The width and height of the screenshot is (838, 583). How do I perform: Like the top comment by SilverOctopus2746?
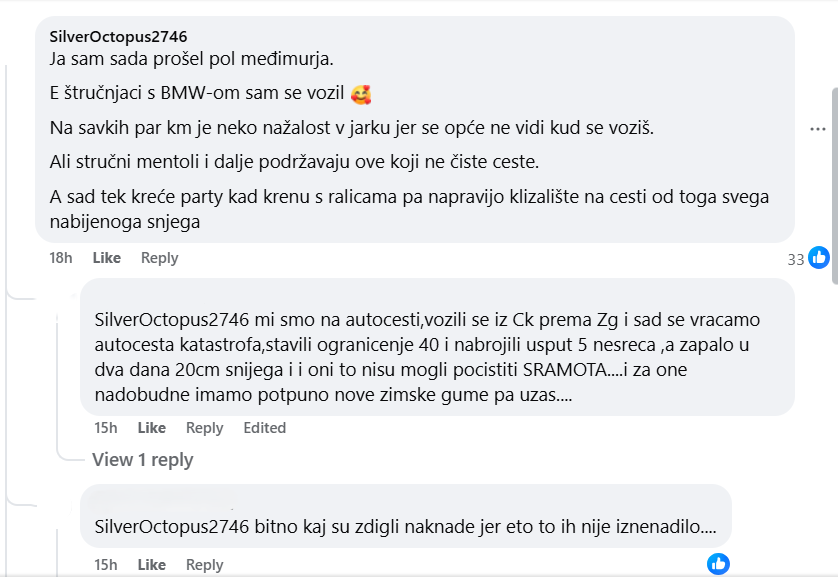click(x=104, y=257)
